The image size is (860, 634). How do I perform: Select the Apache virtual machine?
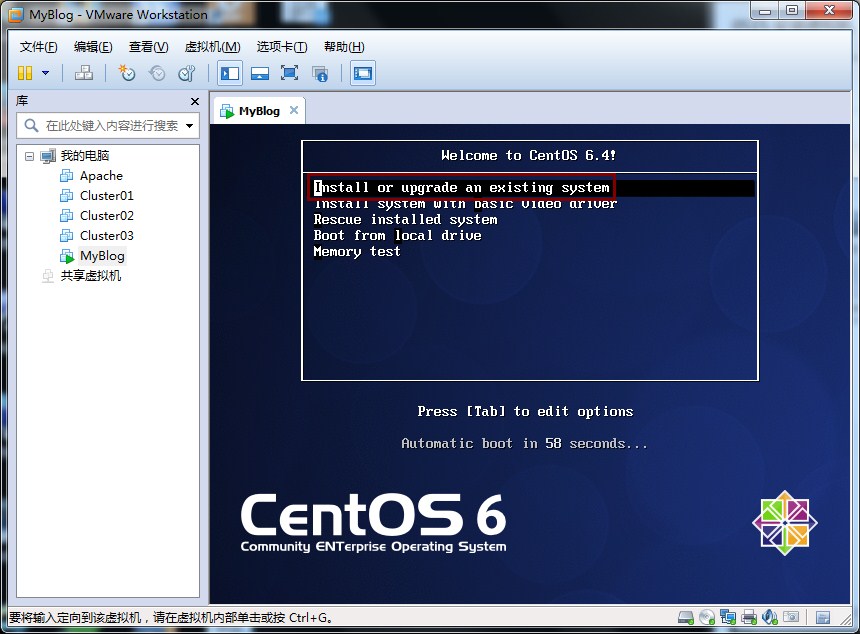[x=101, y=176]
